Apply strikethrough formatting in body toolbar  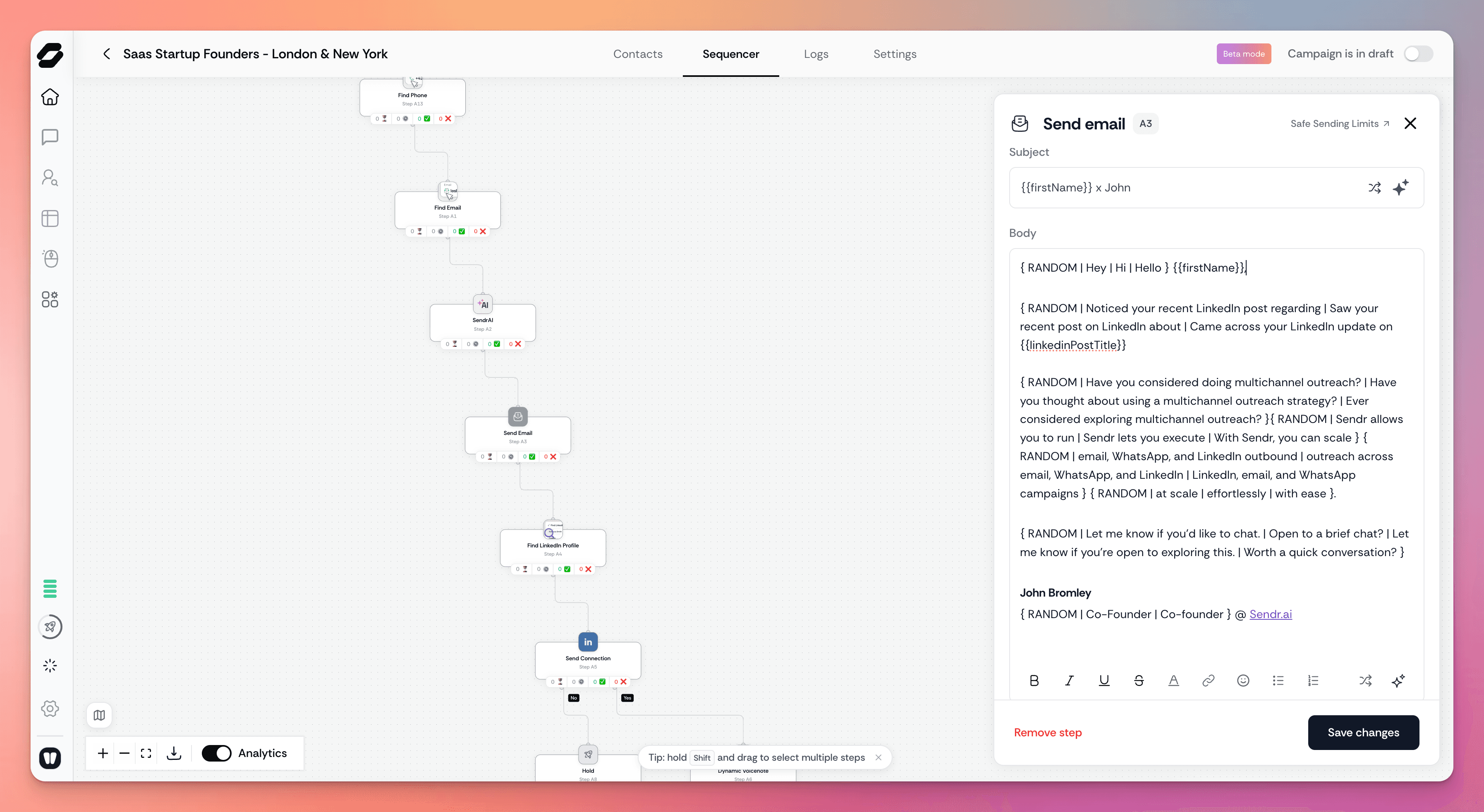tap(1139, 681)
